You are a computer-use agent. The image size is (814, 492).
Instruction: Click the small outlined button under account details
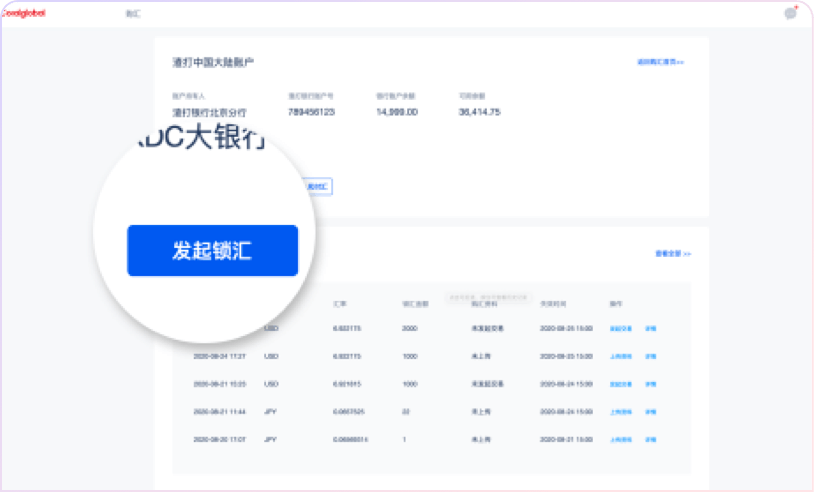point(317,186)
